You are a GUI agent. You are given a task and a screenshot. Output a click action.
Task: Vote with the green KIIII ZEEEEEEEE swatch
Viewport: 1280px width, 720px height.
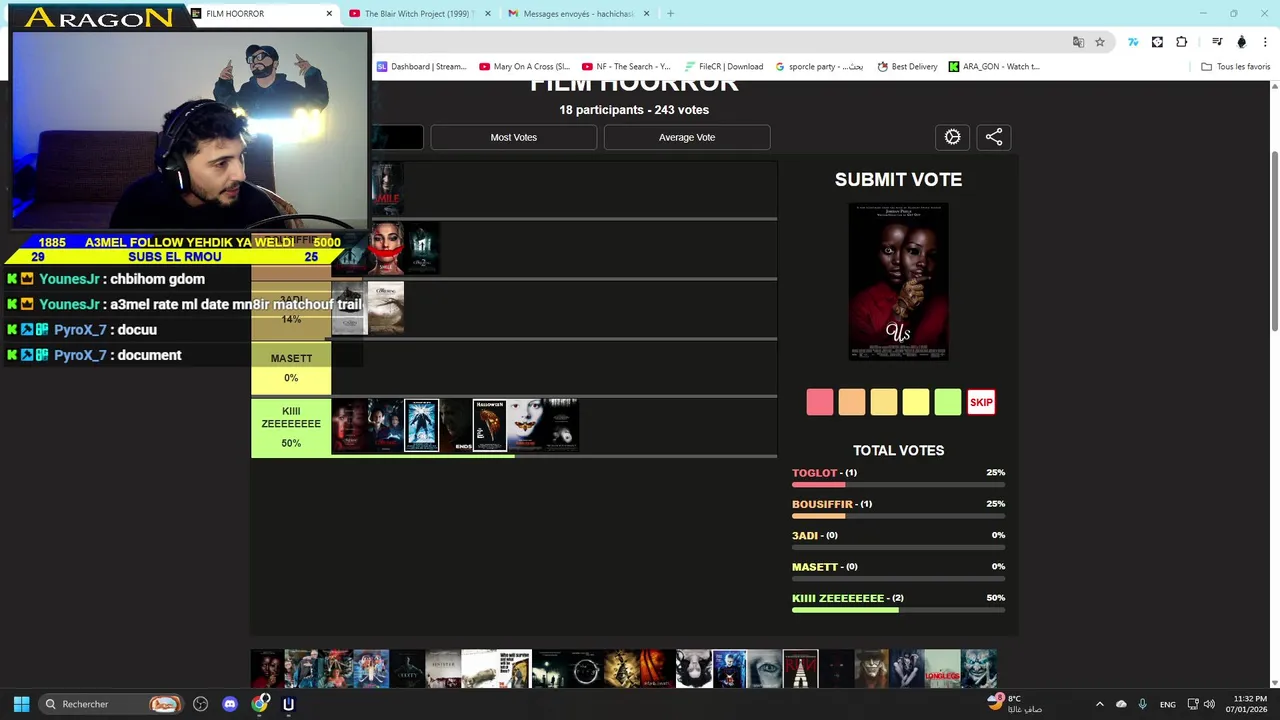[948, 402]
